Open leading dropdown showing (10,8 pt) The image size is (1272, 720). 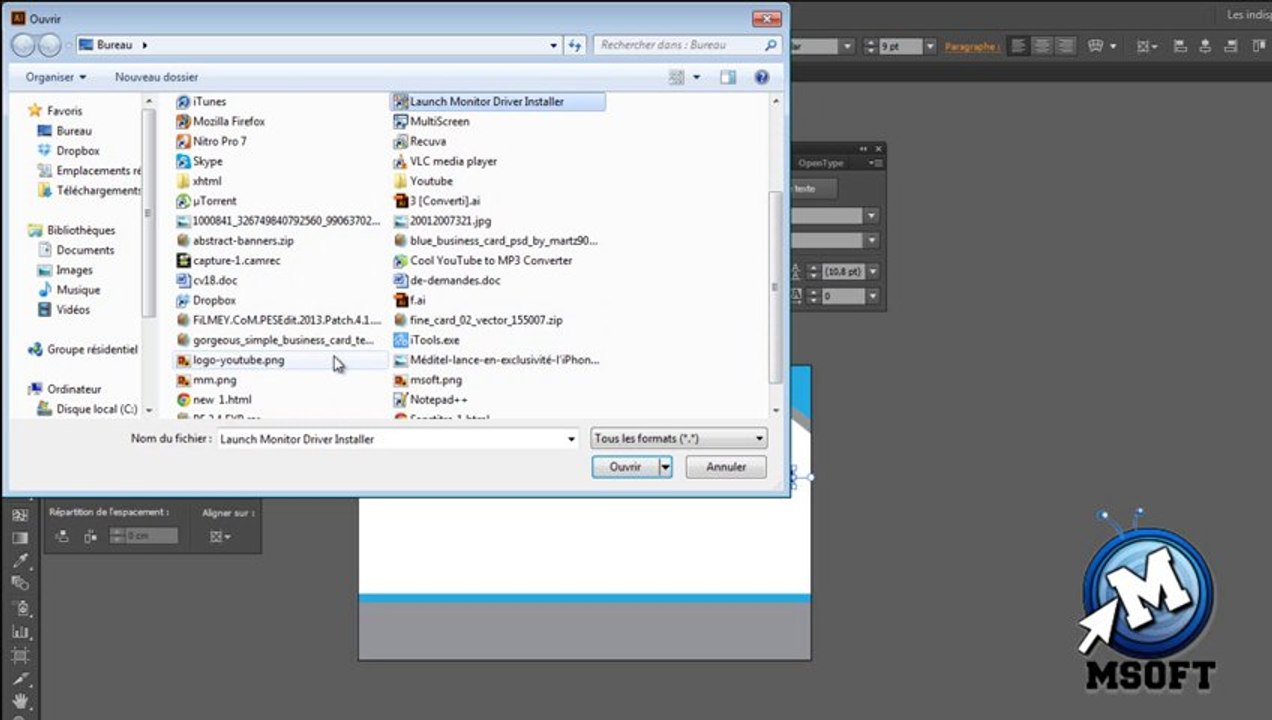(872, 271)
